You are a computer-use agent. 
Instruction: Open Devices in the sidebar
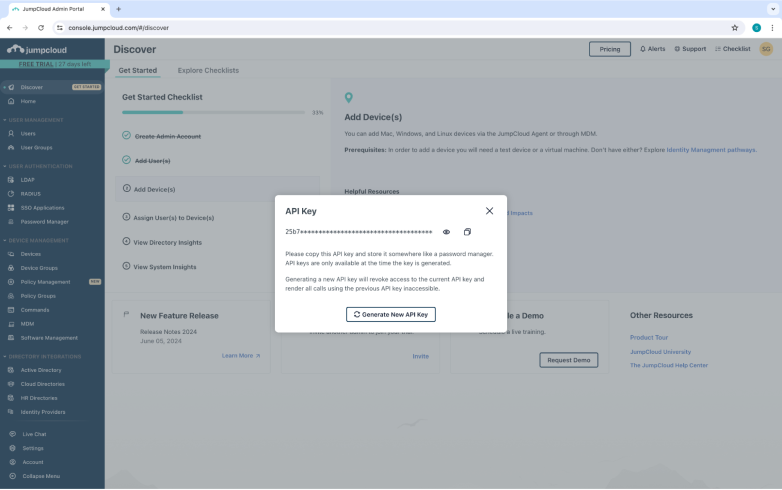pos(31,254)
